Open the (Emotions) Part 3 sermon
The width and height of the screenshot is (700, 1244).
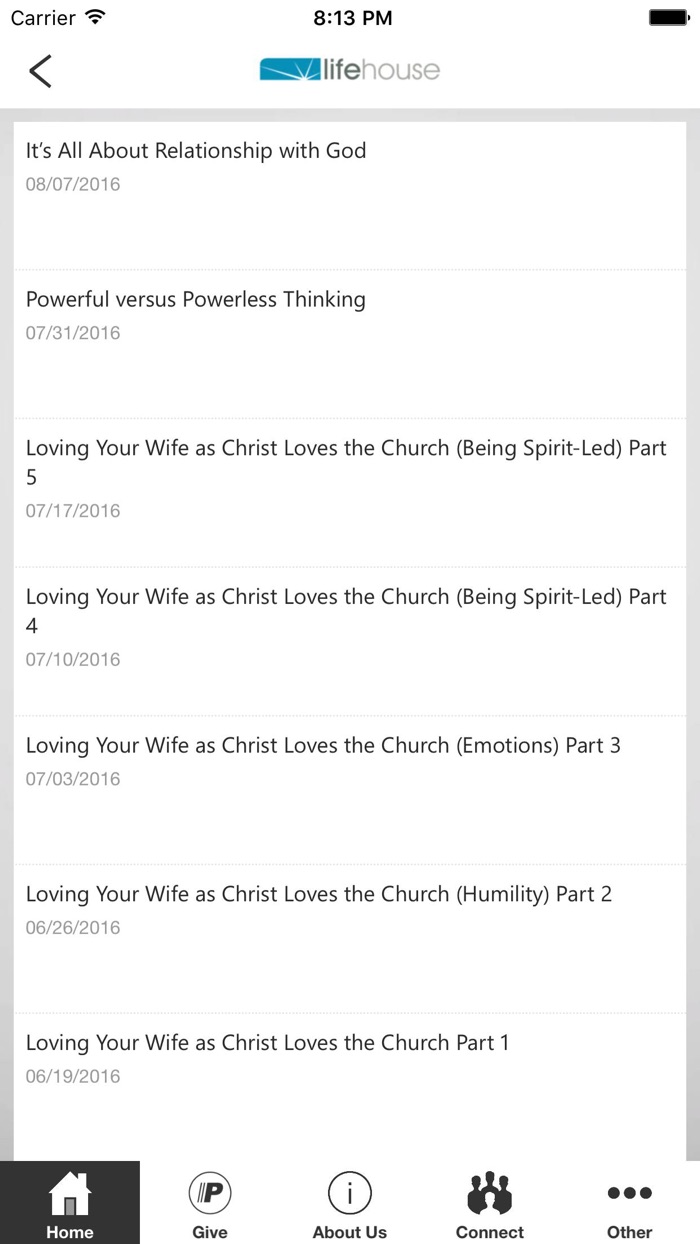coord(323,746)
